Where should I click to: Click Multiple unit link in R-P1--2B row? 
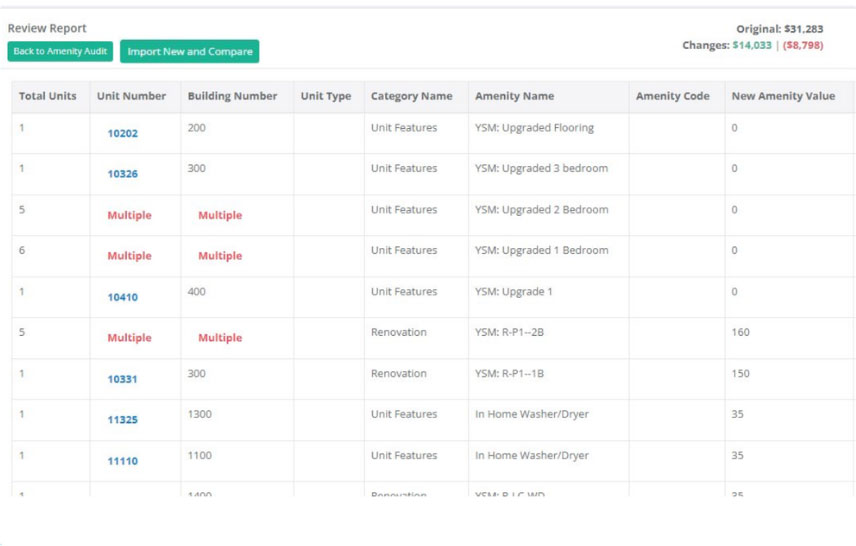pyautogui.click(x=129, y=337)
